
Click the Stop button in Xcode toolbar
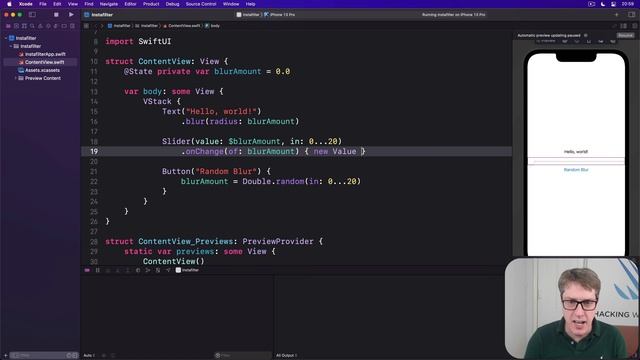[56, 15]
